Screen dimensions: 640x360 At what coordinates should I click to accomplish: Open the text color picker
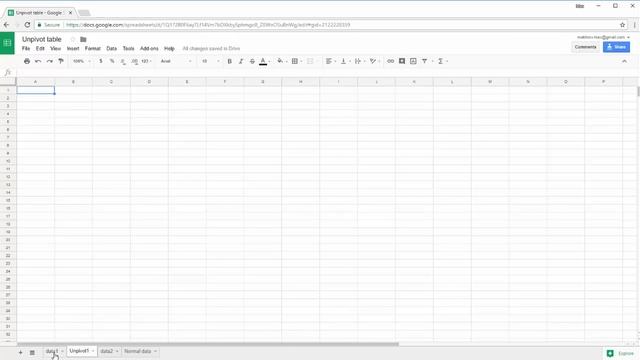[264, 61]
